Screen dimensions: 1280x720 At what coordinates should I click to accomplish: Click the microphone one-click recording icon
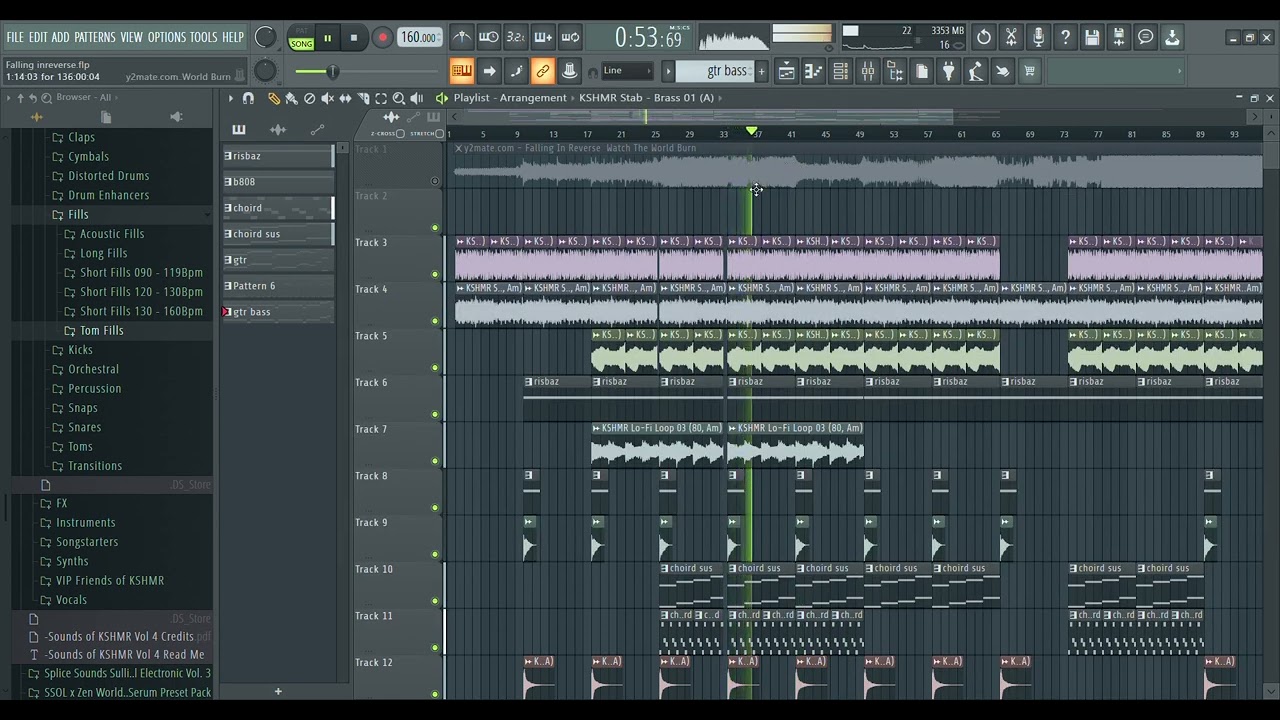pyautogui.click(x=1038, y=38)
